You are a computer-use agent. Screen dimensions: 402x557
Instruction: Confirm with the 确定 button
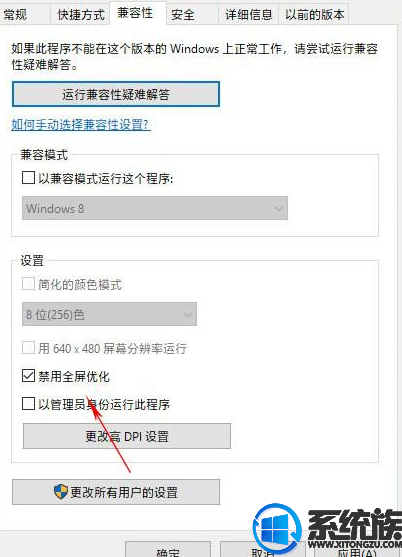point(168,550)
